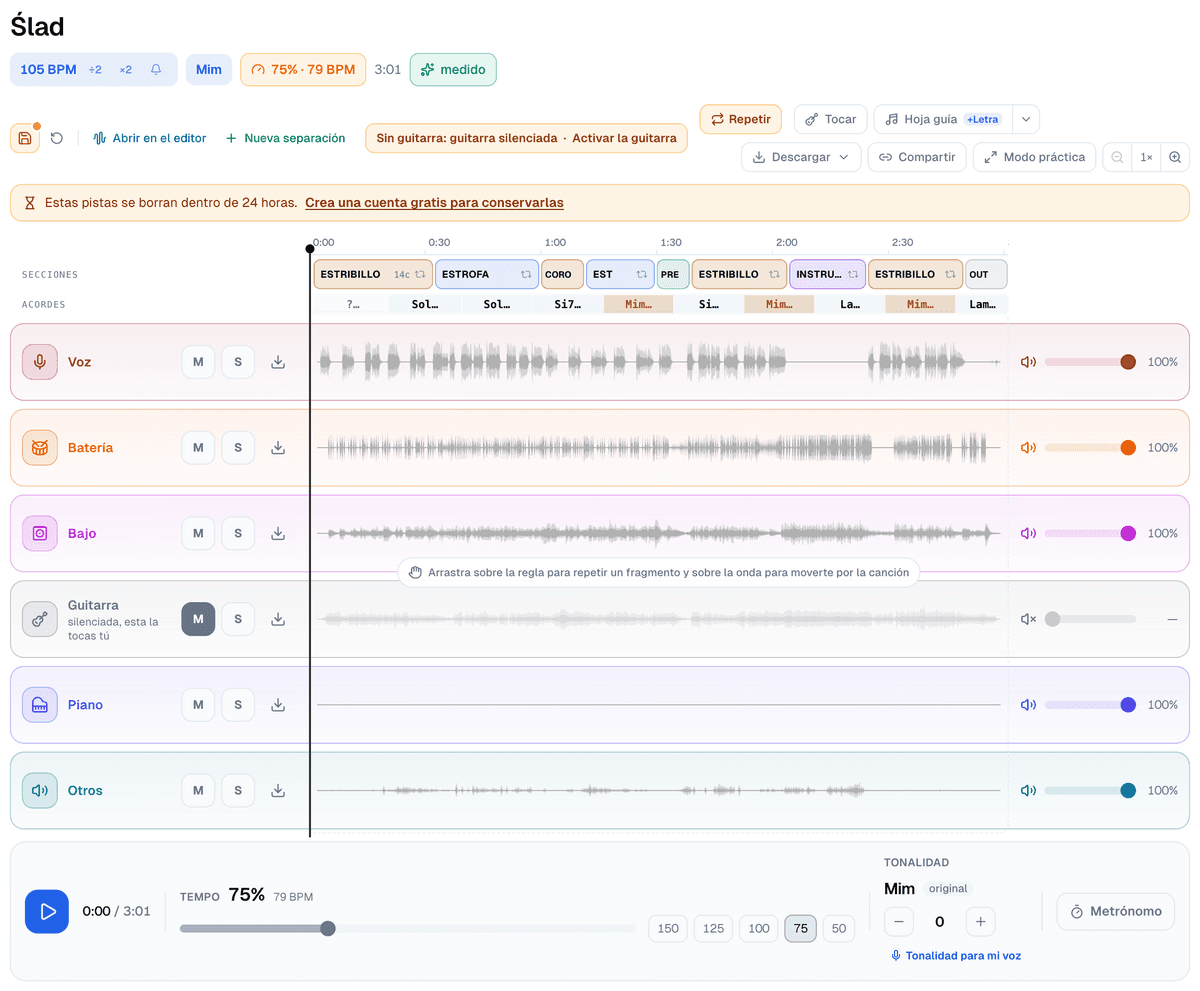
Task: Click the Batería volume slider
Action: pyautogui.click(x=1090, y=448)
